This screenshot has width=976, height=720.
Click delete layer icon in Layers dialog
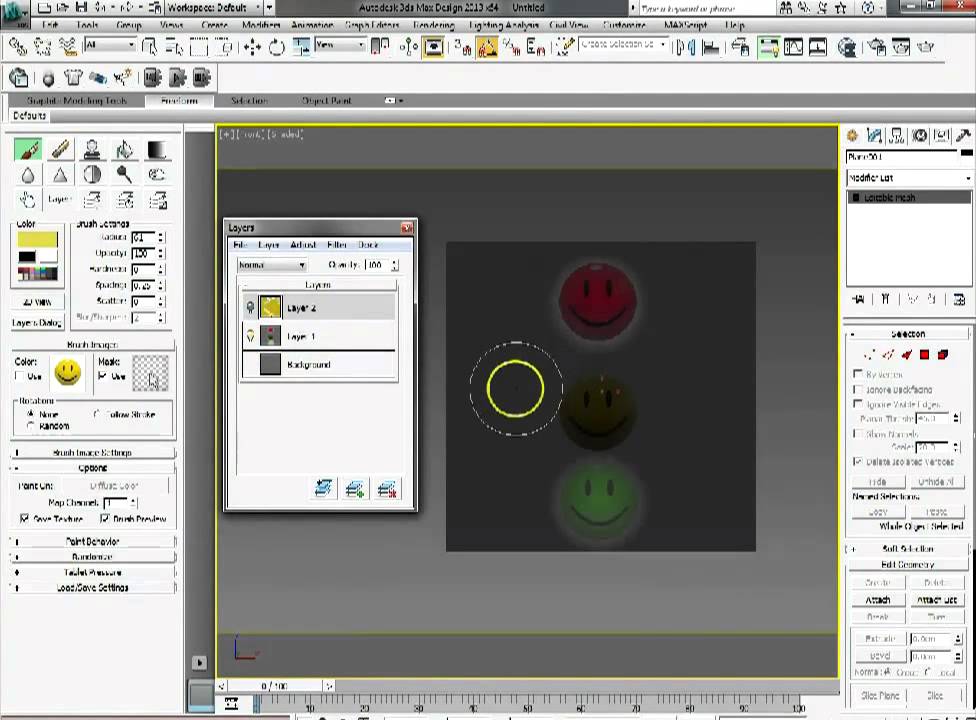387,490
